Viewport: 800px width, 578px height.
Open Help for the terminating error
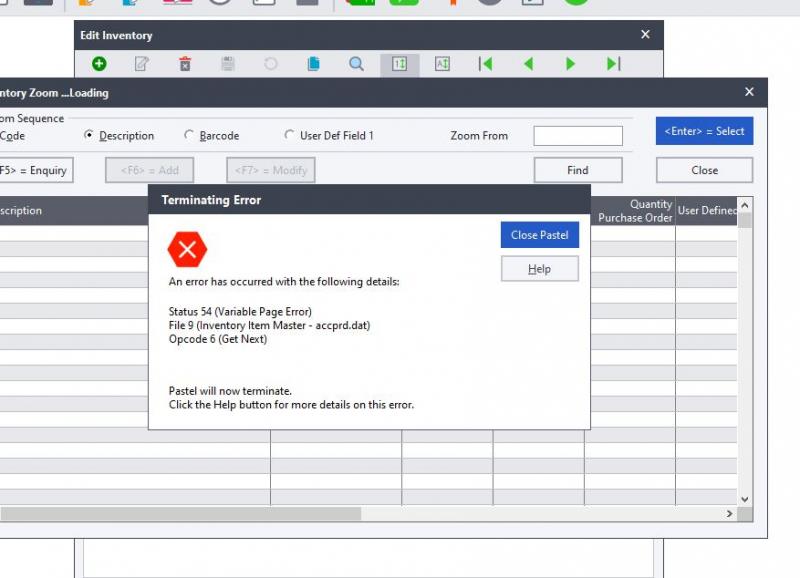539,269
